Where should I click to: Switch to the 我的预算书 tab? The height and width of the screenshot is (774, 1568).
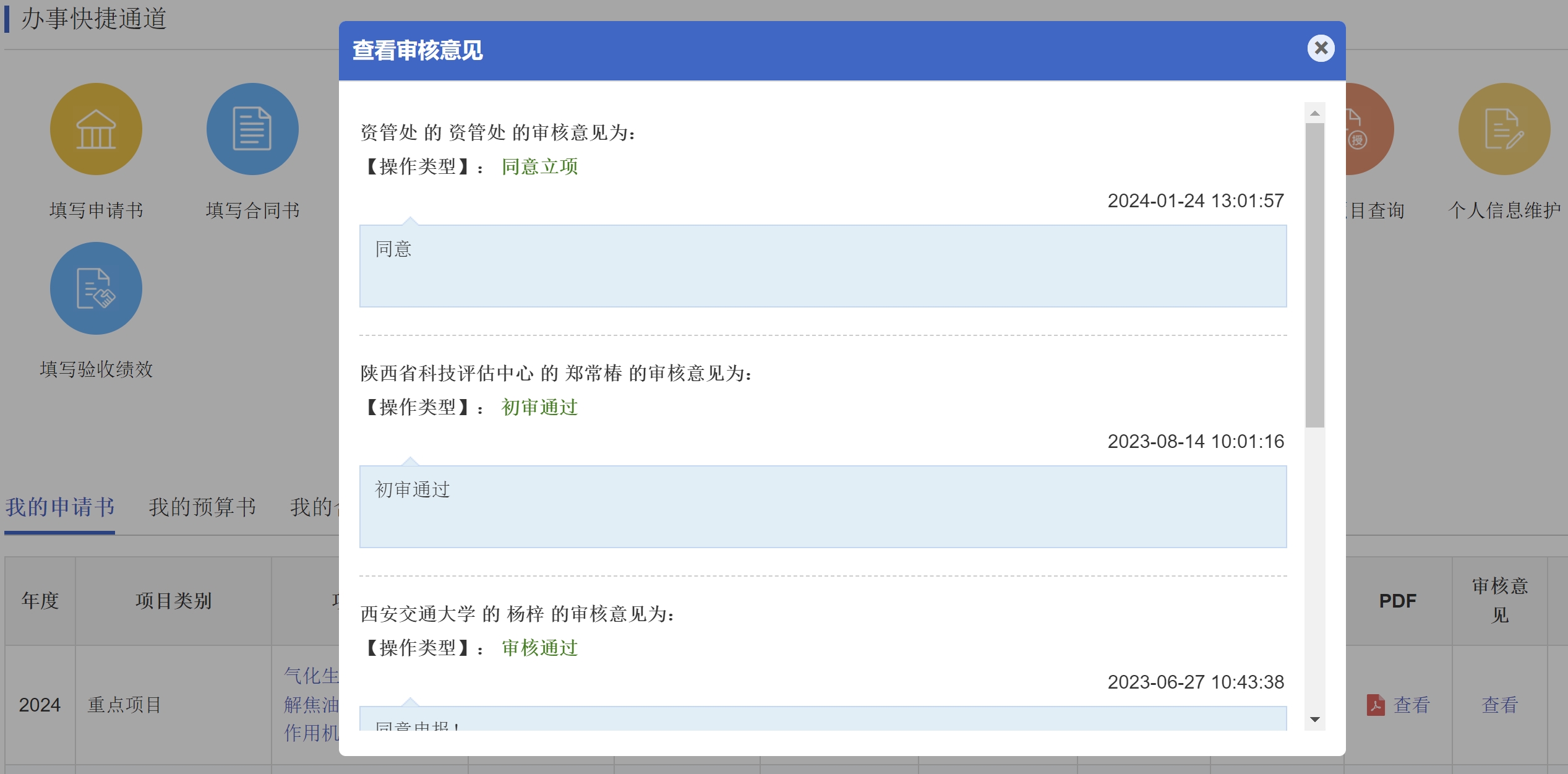click(x=202, y=507)
